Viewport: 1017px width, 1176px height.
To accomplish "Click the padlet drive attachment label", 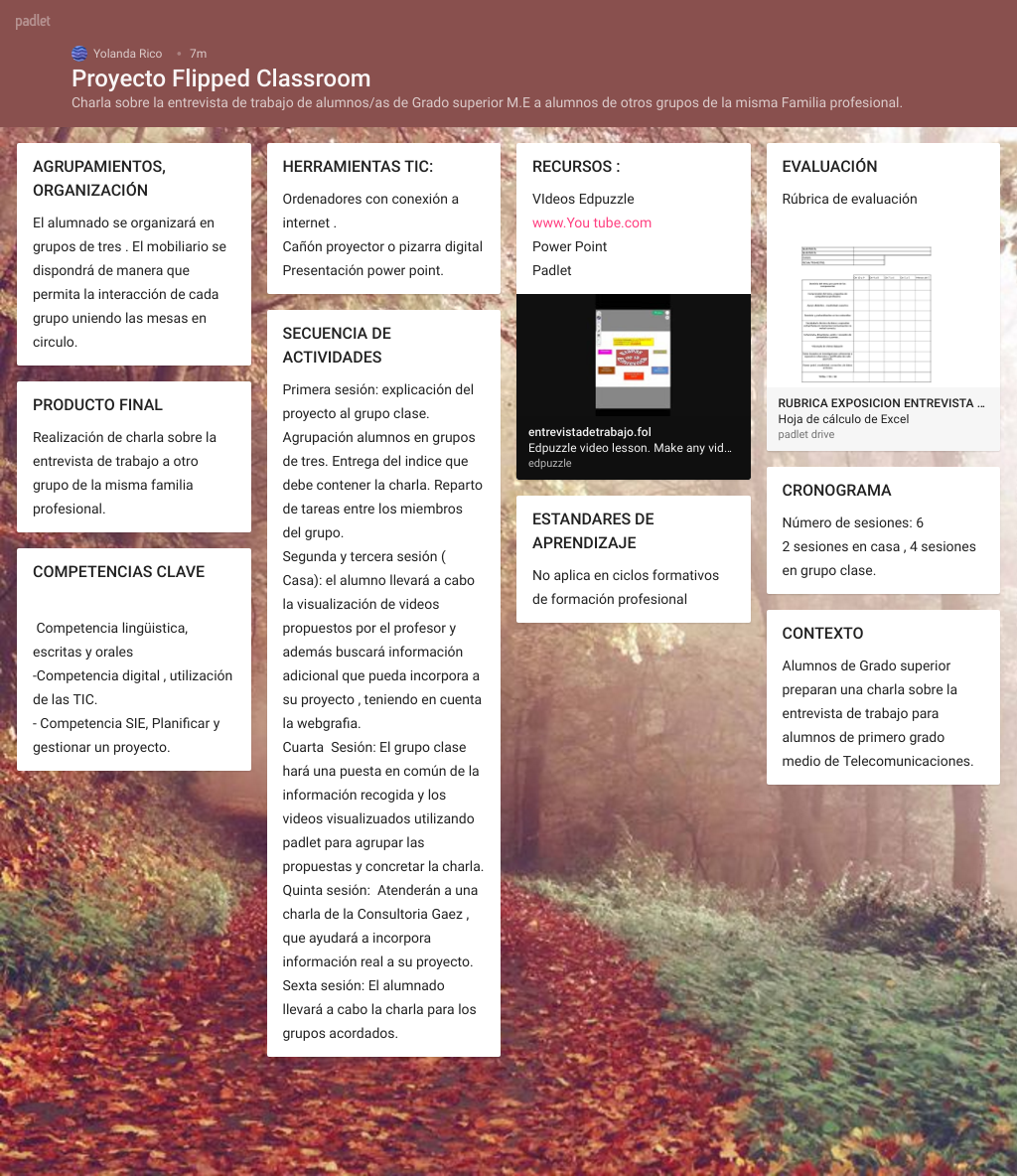I will [x=806, y=434].
